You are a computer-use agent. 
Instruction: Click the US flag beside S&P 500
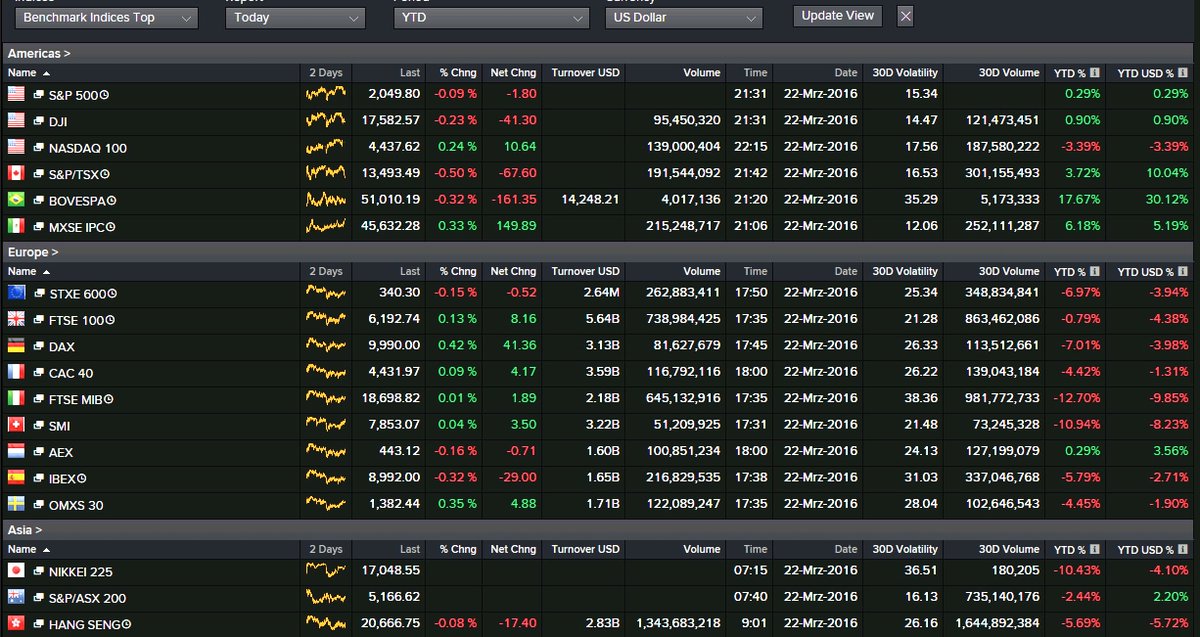tap(16, 94)
